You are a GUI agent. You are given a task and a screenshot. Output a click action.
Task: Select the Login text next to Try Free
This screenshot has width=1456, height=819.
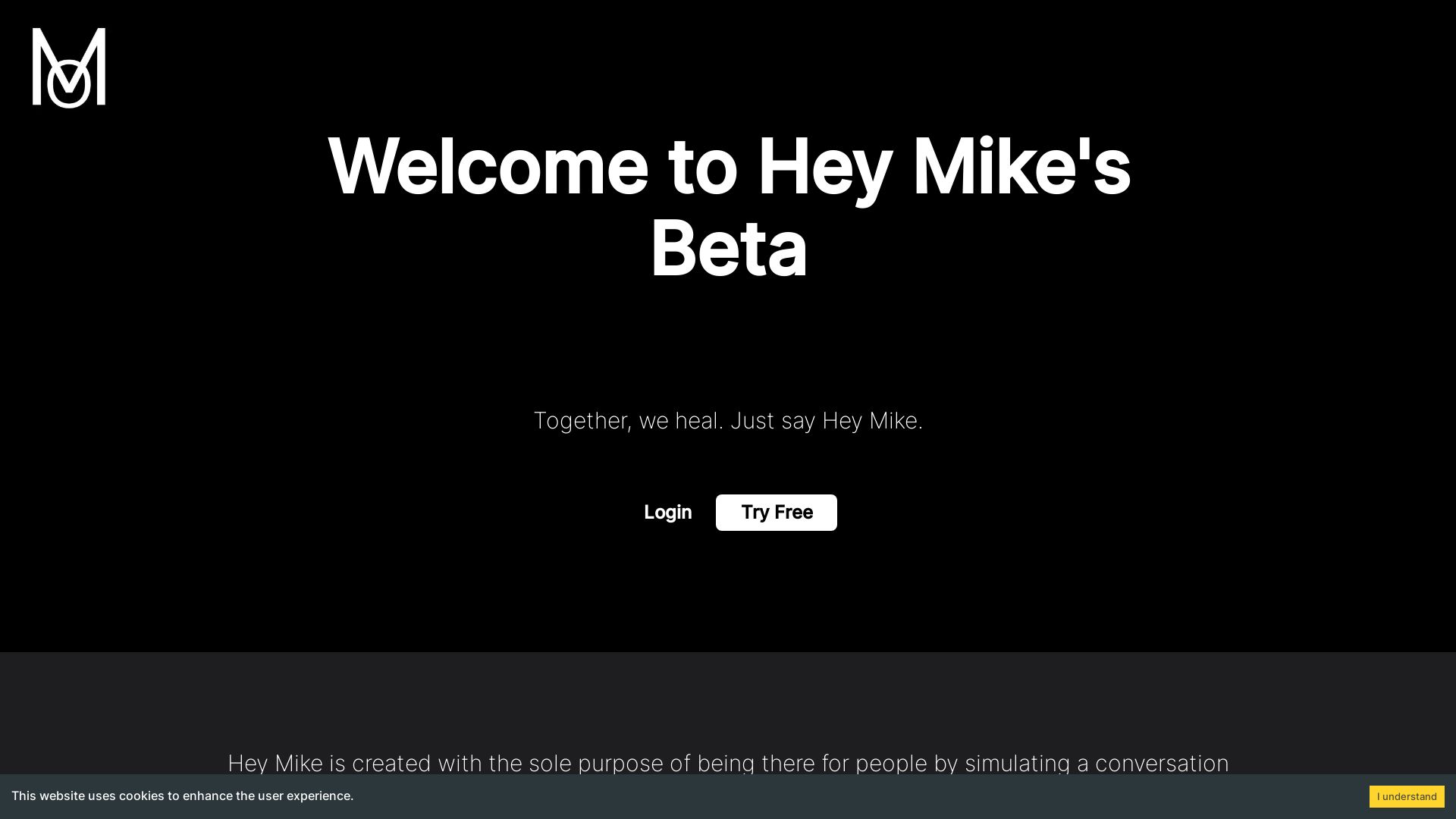(x=667, y=512)
